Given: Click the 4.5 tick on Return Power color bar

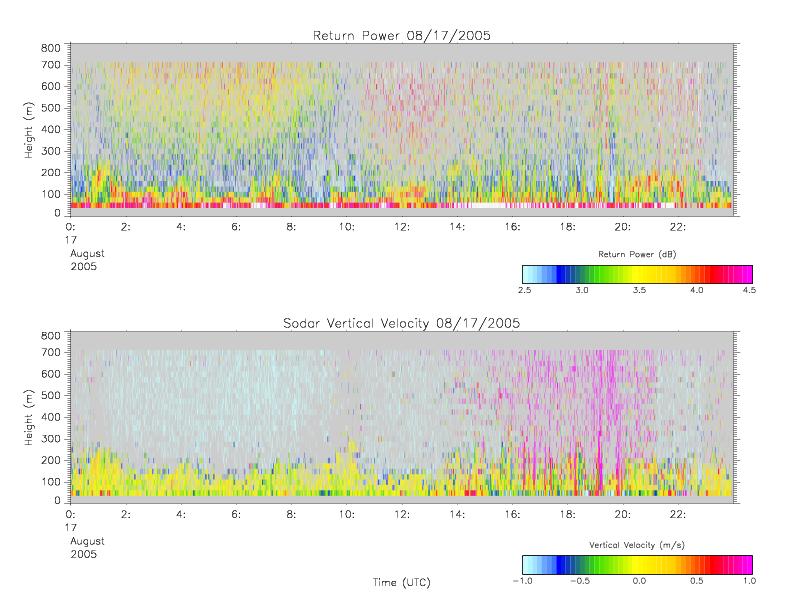Looking at the screenshot, I should [749, 290].
